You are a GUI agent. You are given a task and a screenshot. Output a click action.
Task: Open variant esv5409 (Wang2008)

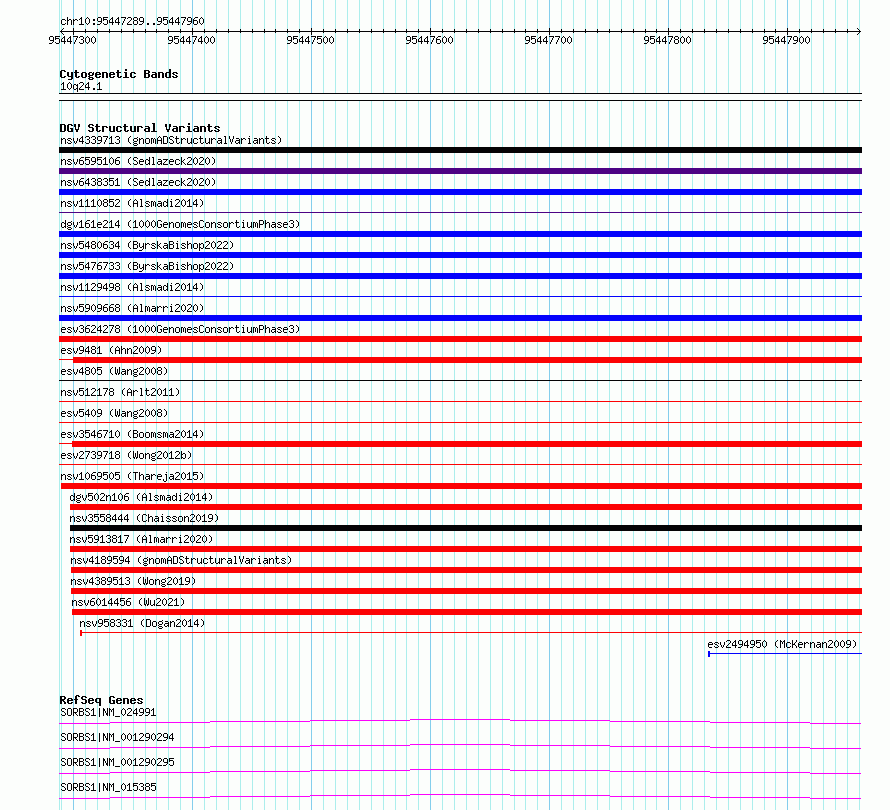114,413
